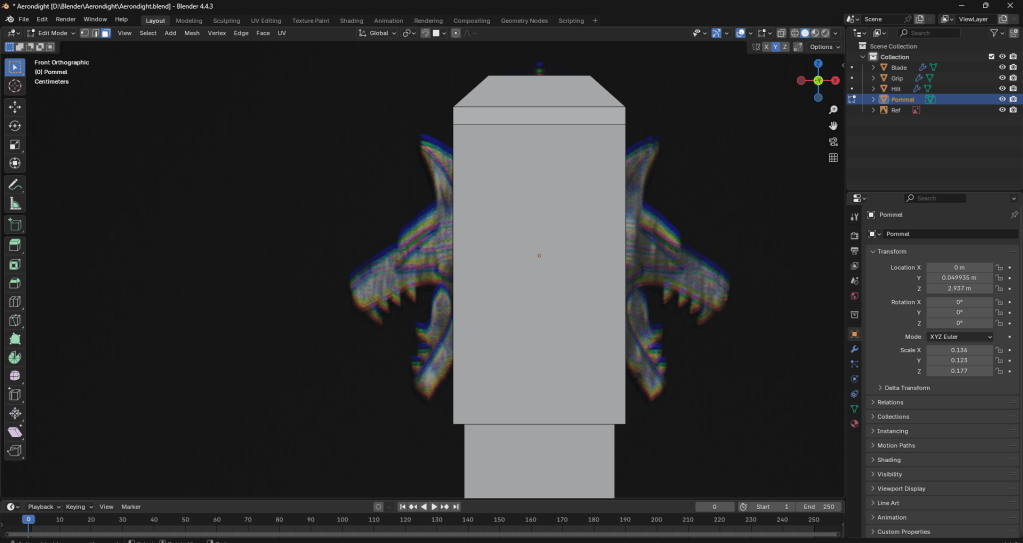Click the timeline End frame field

(819, 507)
